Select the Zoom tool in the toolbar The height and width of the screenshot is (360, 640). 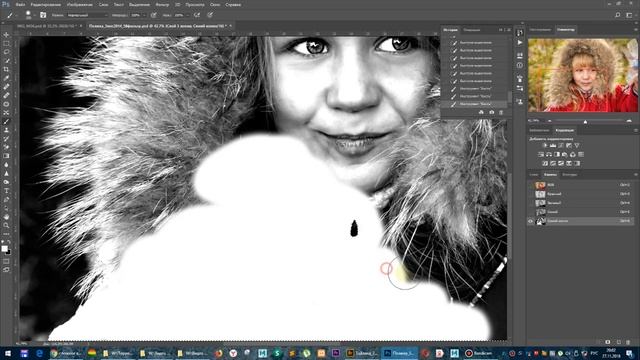coord(6,225)
